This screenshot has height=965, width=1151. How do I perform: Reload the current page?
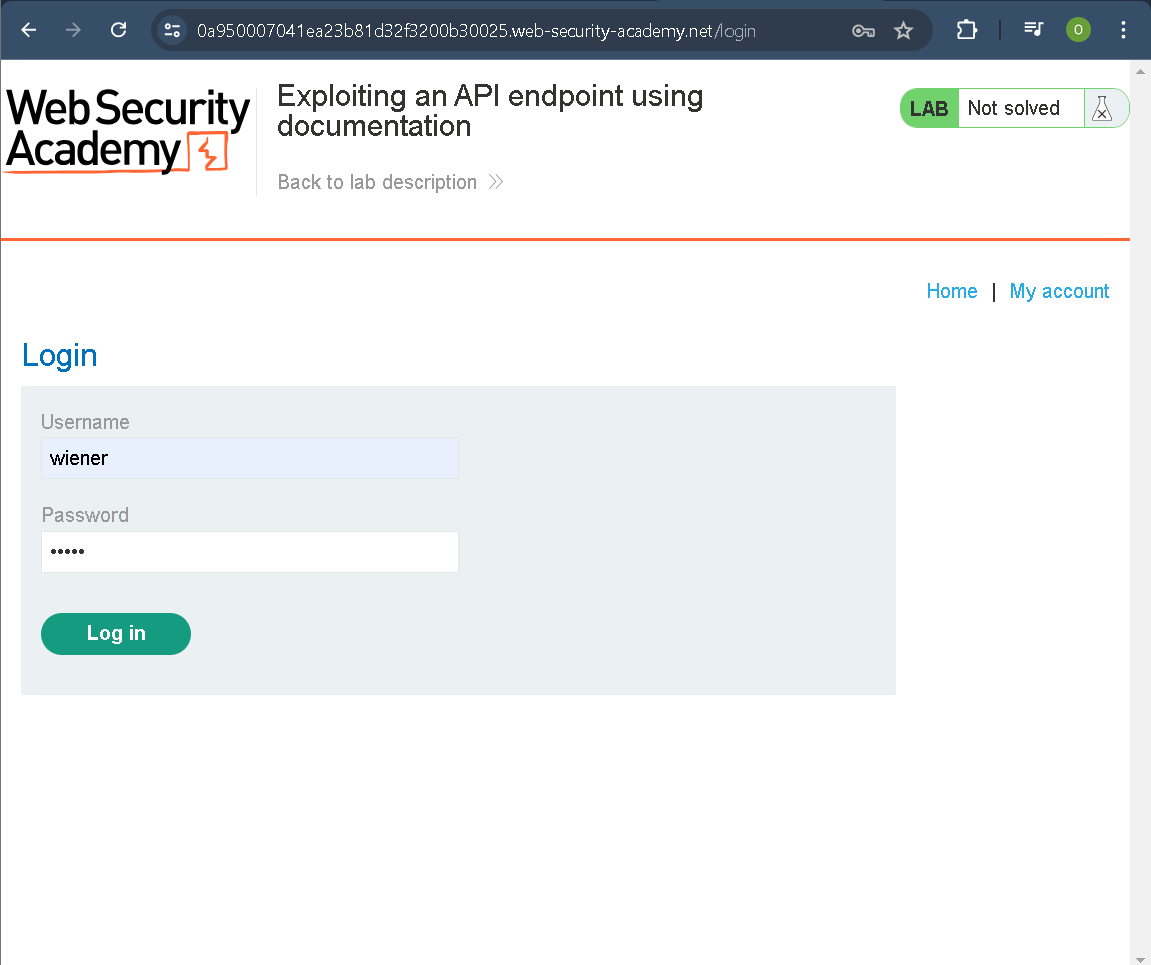(118, 30)
